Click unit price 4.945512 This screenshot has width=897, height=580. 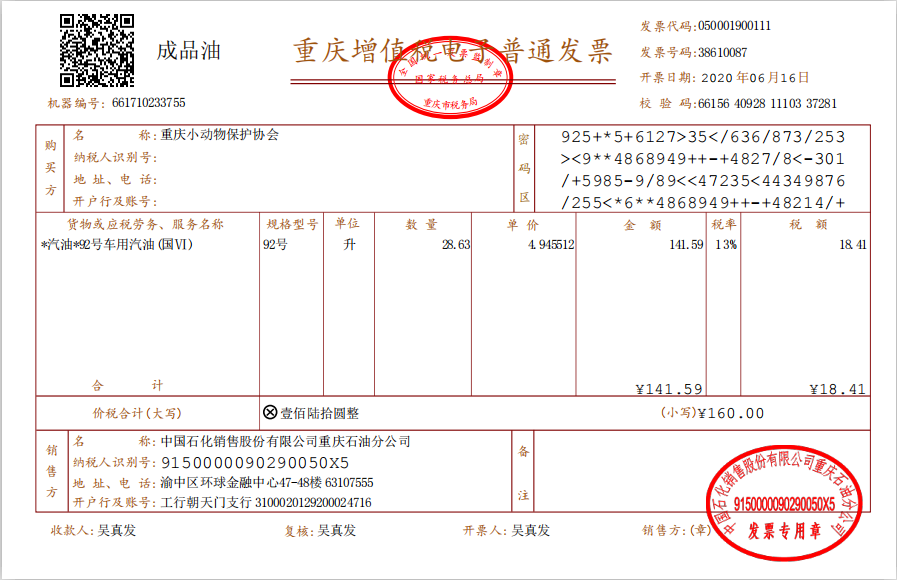click(x=551, y=245)
